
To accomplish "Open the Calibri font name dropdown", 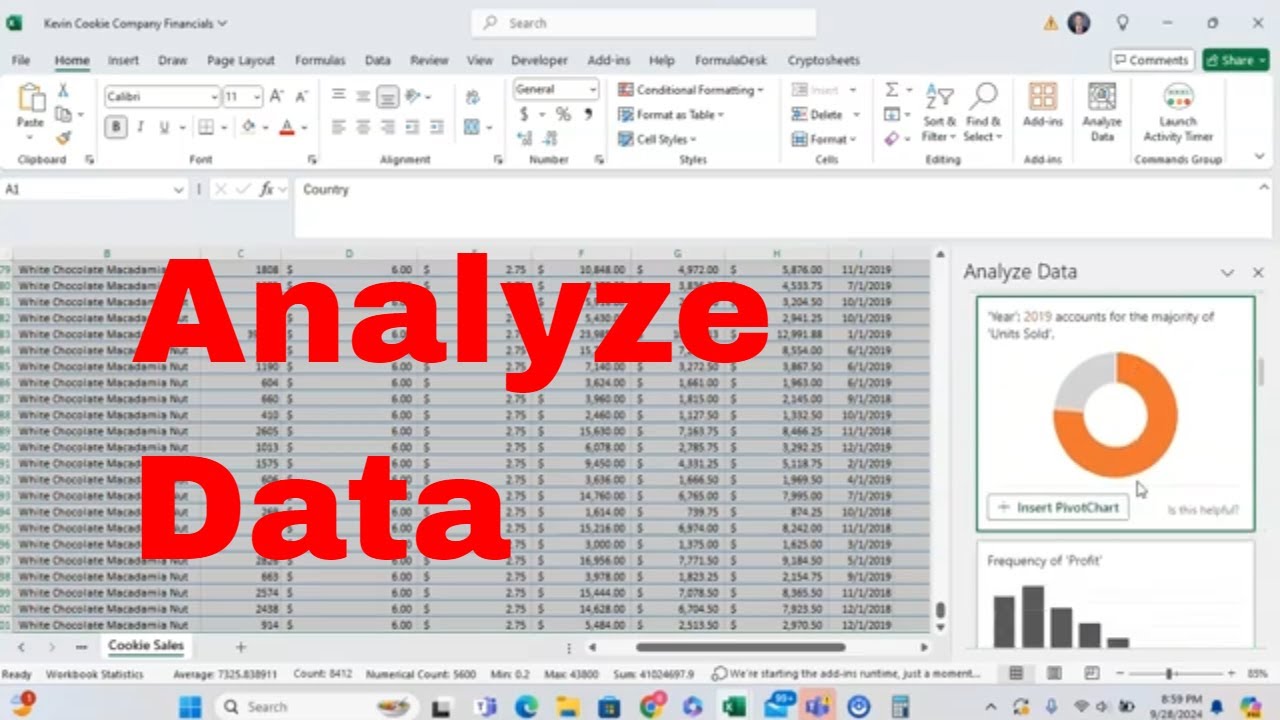I will 214,97.
